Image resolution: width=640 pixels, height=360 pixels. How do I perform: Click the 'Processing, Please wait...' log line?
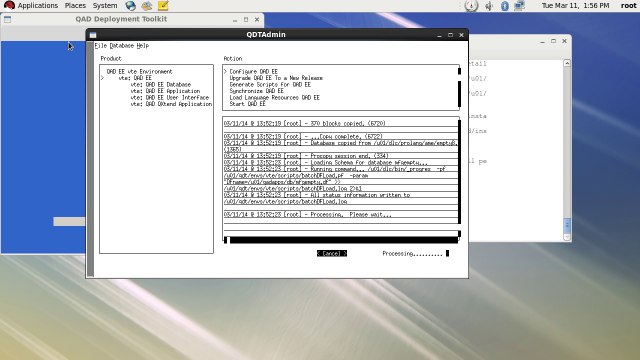[308, 215]
